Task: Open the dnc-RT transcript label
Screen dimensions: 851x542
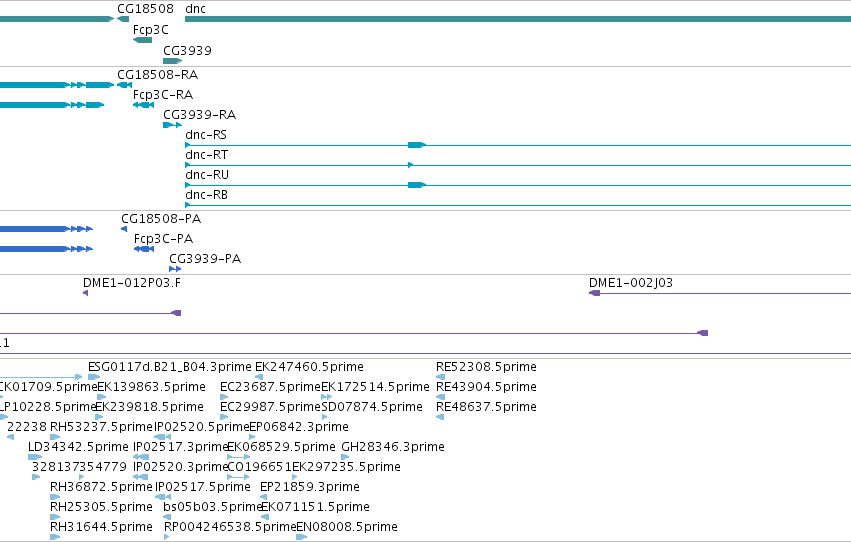Action: (207, 155)
